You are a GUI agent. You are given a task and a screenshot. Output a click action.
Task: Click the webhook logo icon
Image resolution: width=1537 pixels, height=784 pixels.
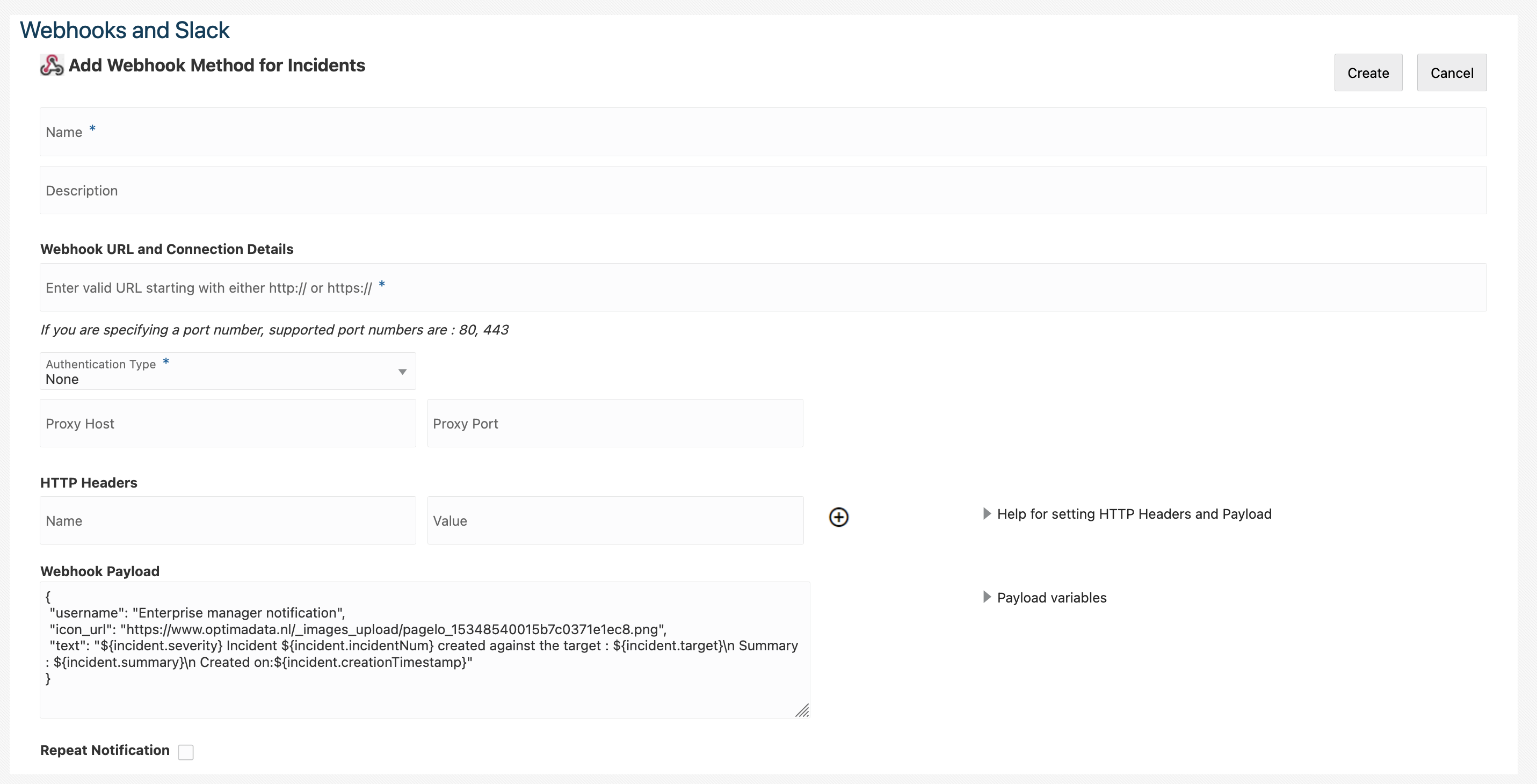tap(52, 65)
